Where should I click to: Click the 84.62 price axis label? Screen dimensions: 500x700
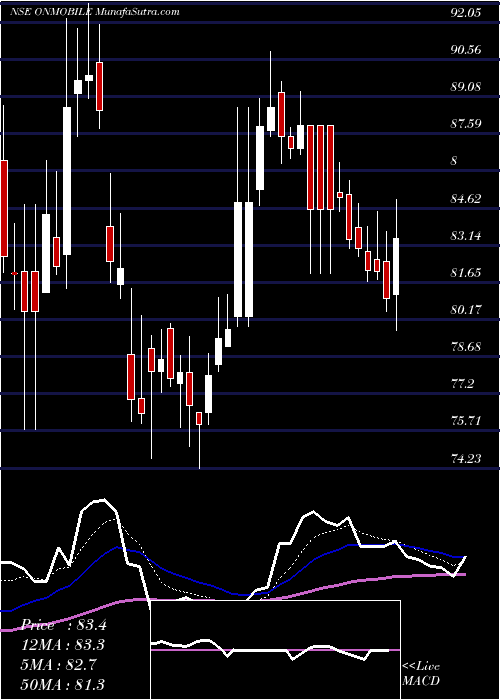coord(466,198)
